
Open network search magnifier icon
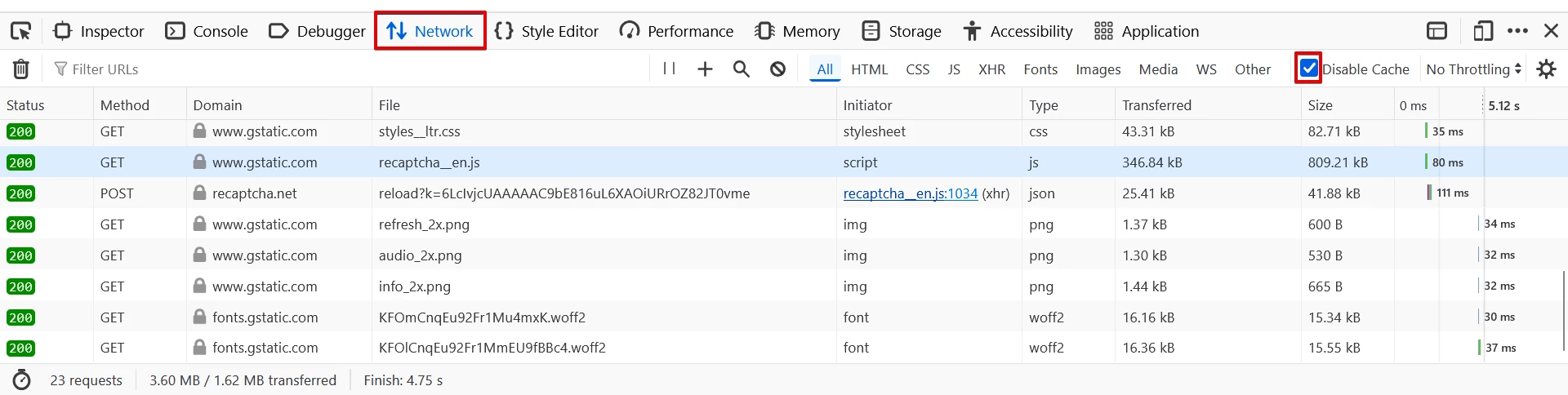[x=741, y=69]
